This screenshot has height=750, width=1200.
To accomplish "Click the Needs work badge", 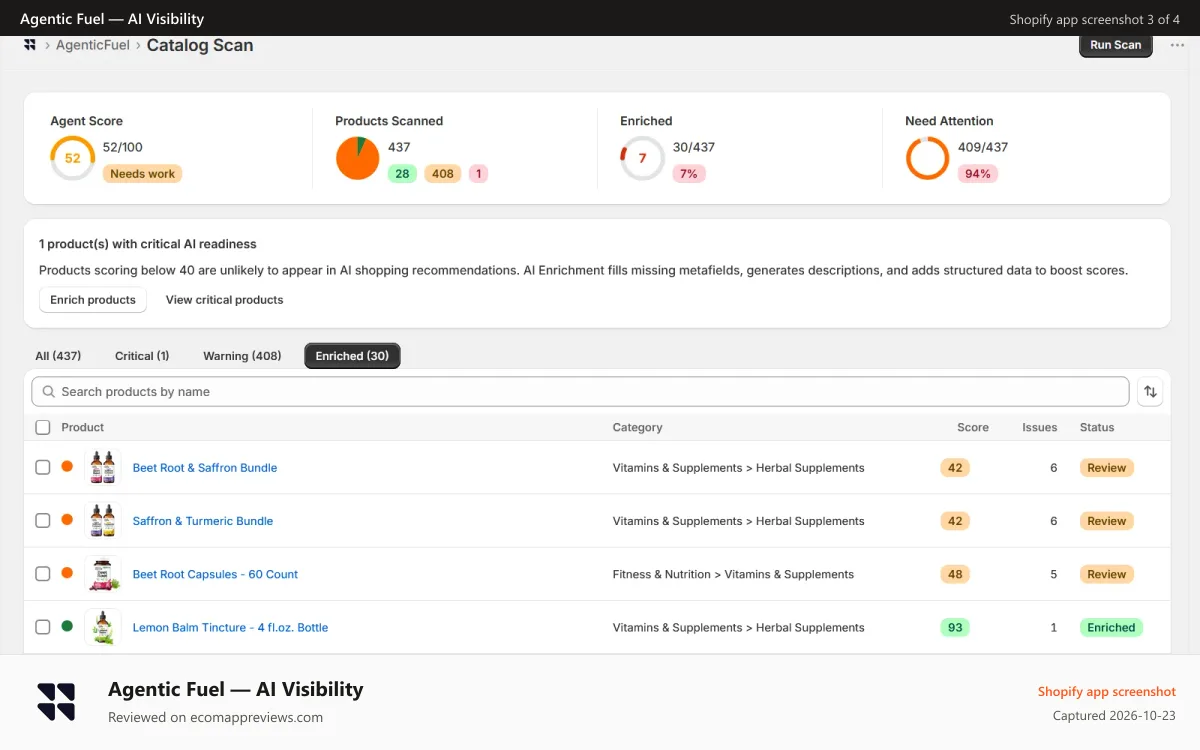I will [142, 174].
